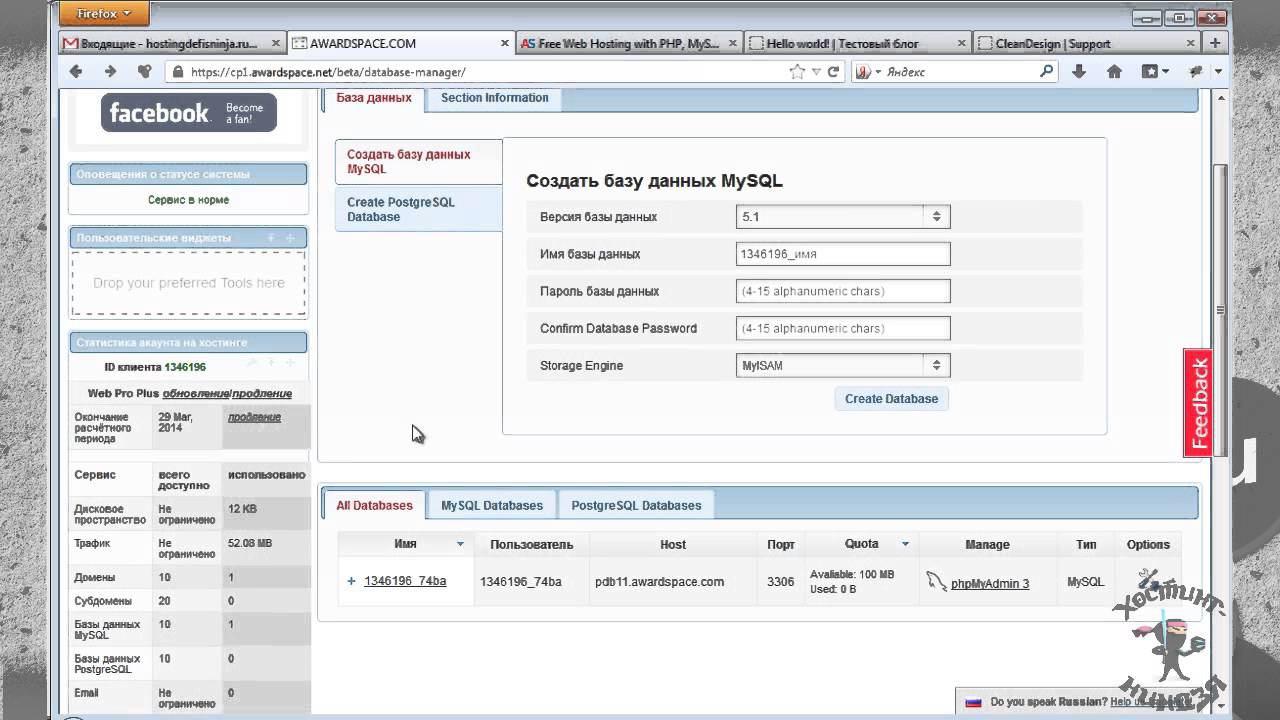Switch to CleanDesign Support tab
The image size is (1280, 720).
(1087, 44)
